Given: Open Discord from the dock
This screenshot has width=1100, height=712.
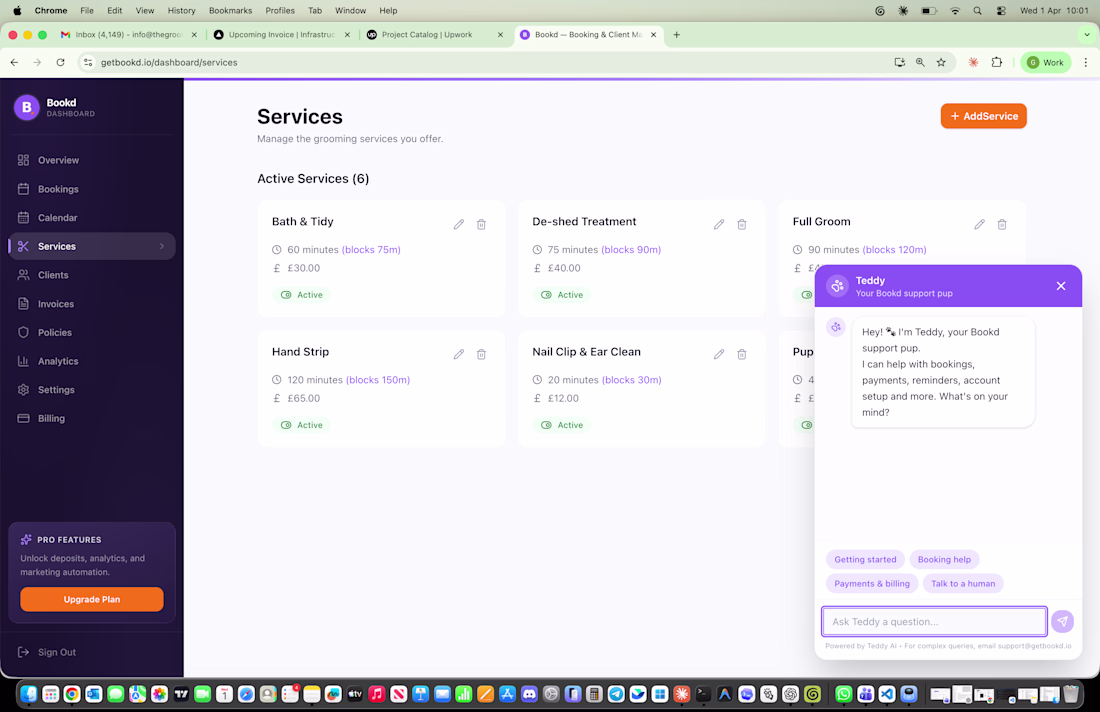Looking at the screenshot, I should point(529,694).
